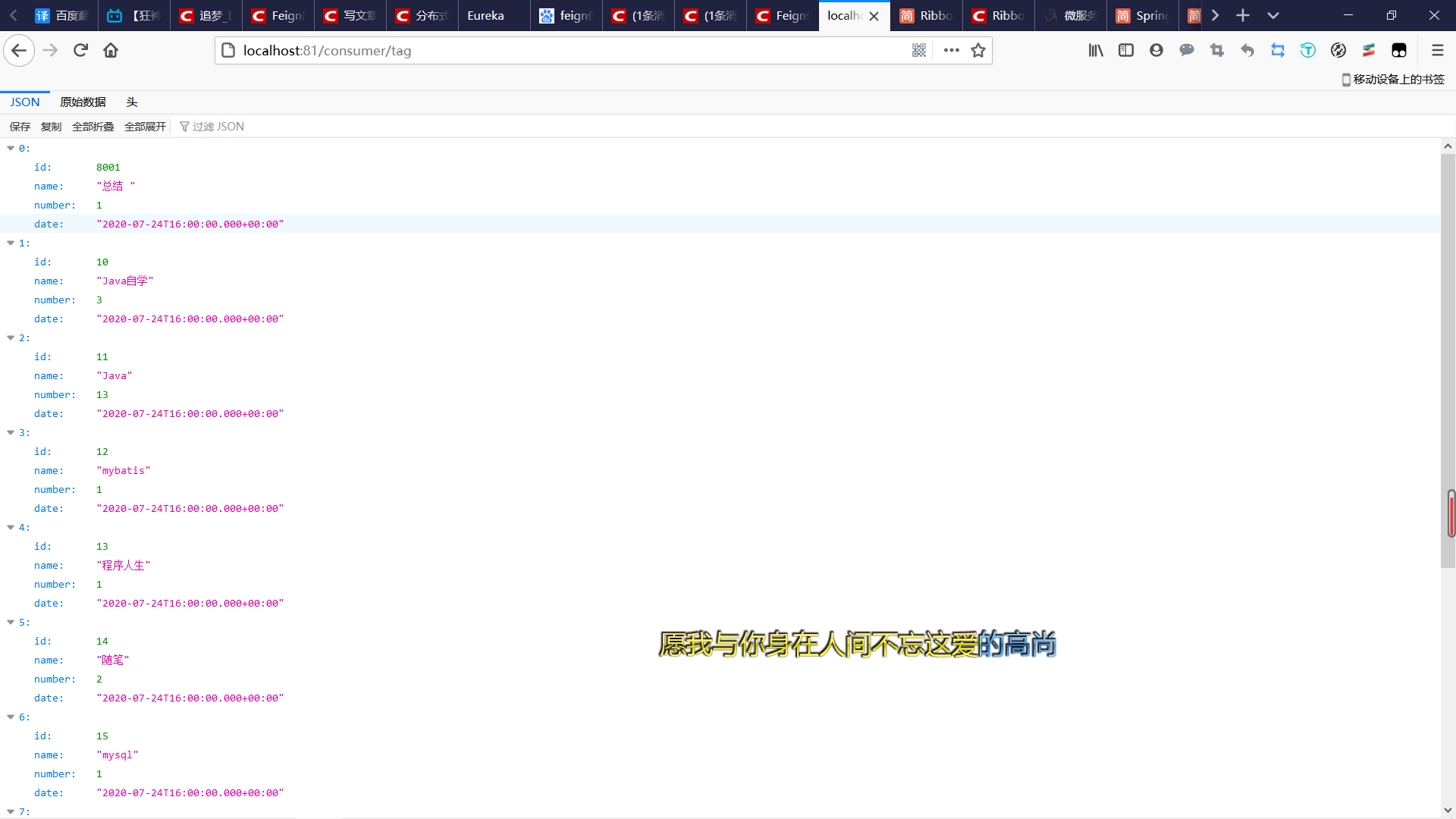1456x819 pixels.
Task: Click the 保存 button to save JSON
Action: [x=20, y=126]
